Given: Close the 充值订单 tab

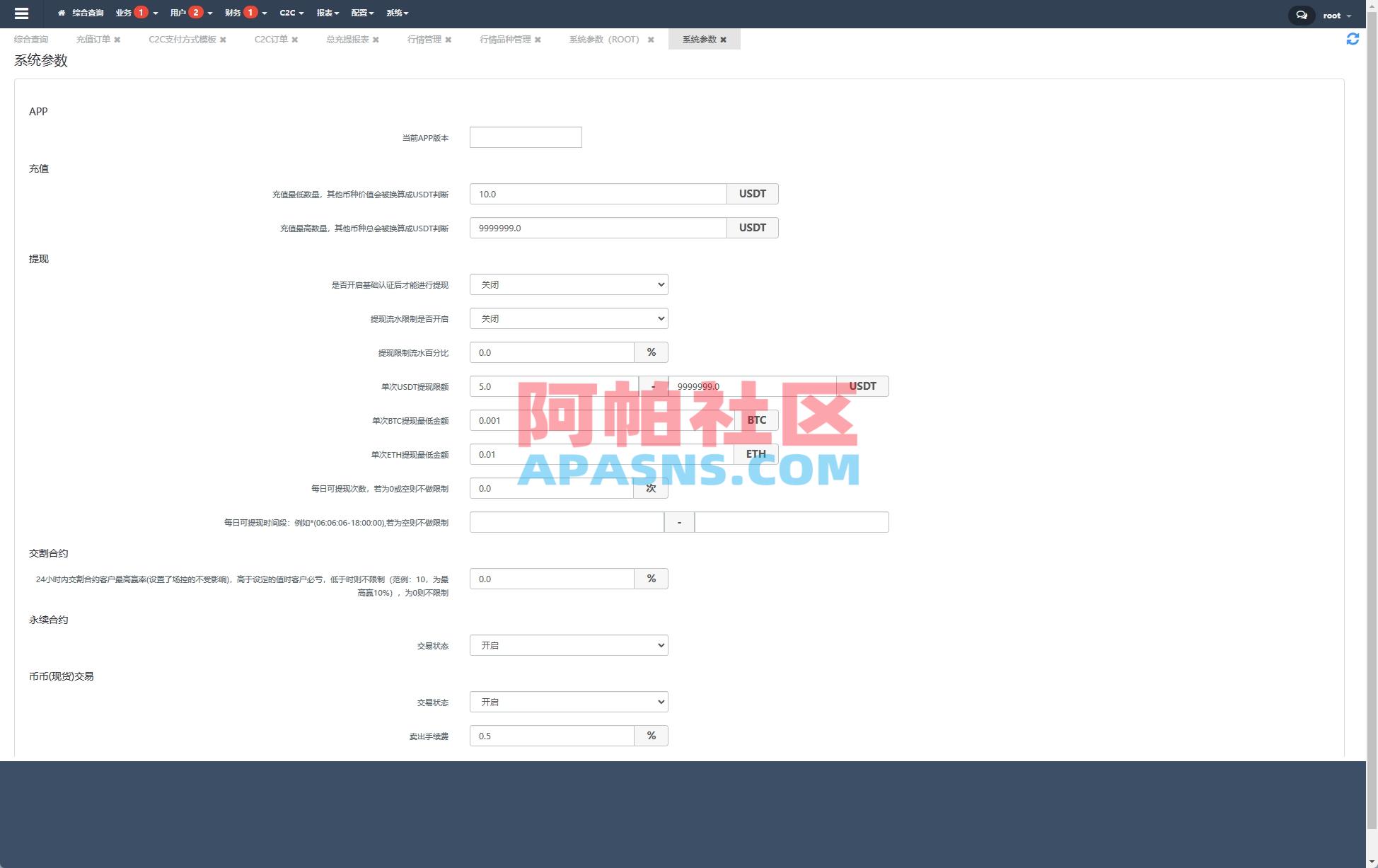Looking at the screenshot, I should coord(117,40).
